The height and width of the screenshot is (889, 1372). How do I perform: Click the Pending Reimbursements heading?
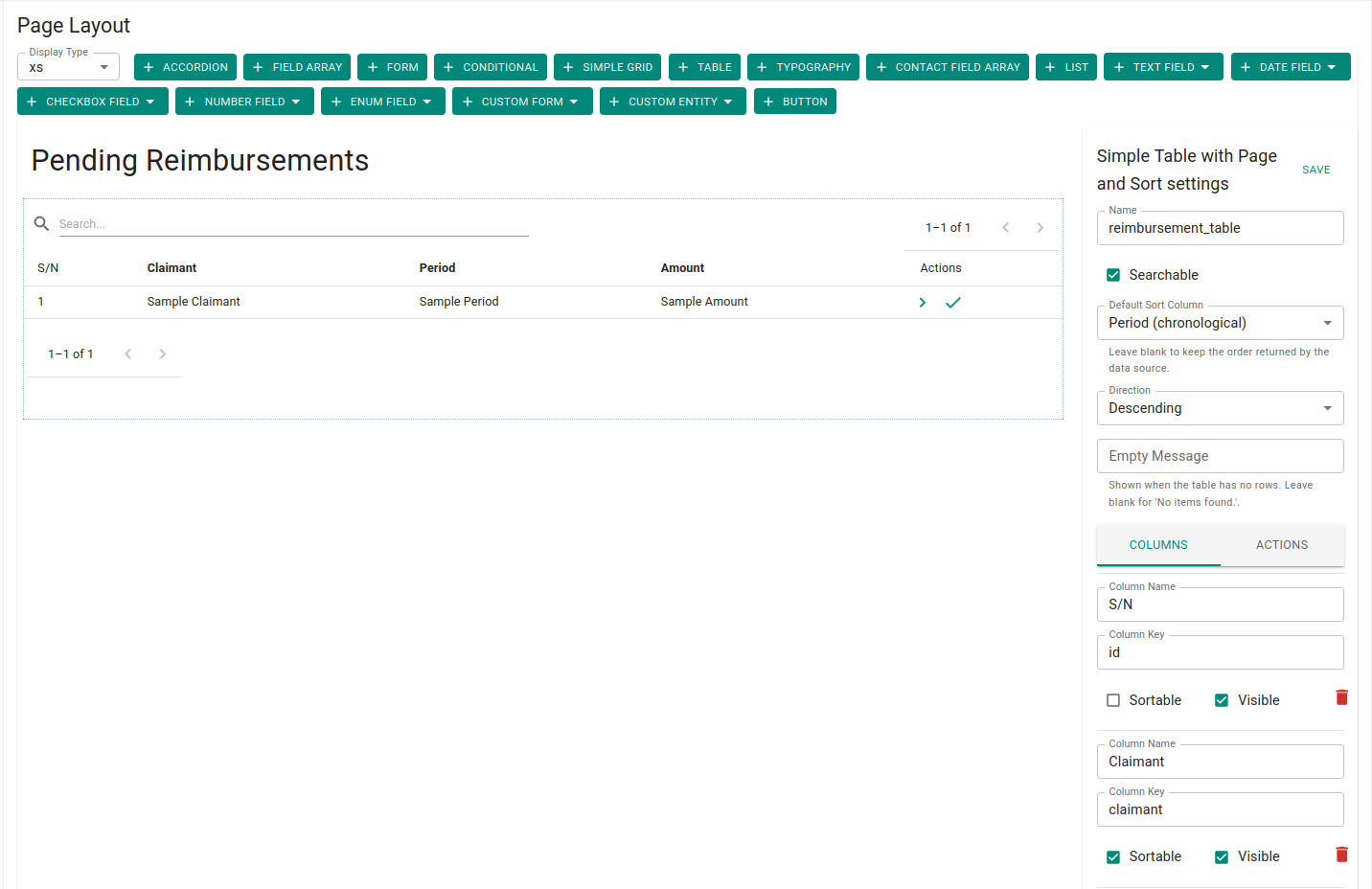coord(200,160)
